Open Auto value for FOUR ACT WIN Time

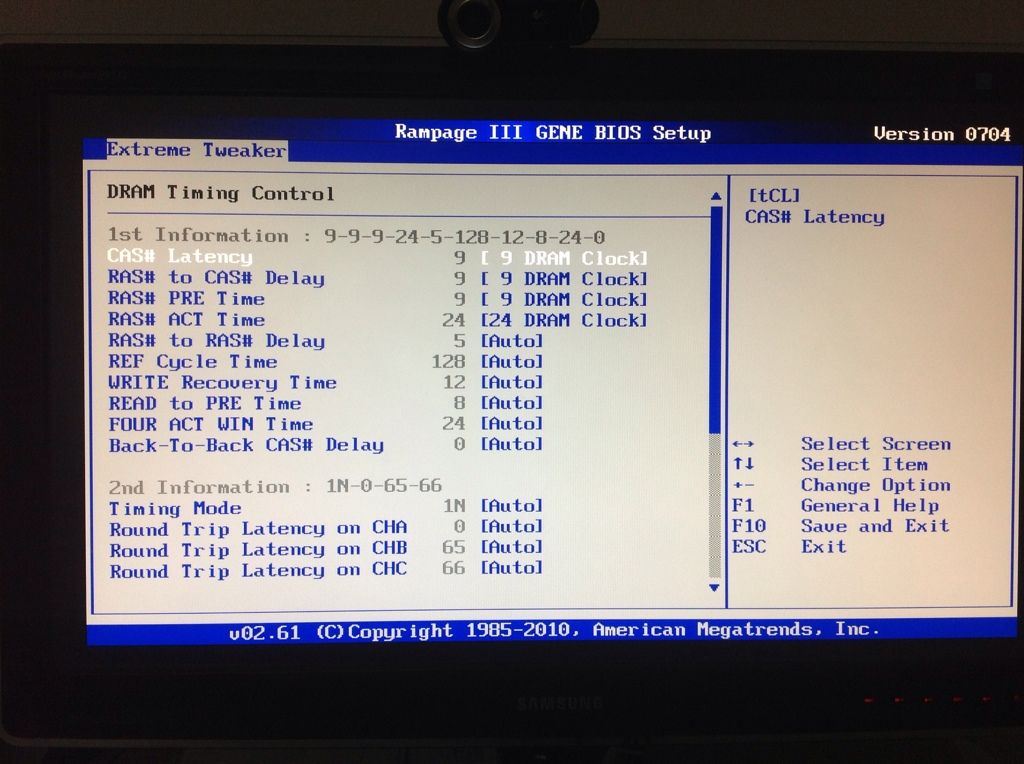point(512,424)
